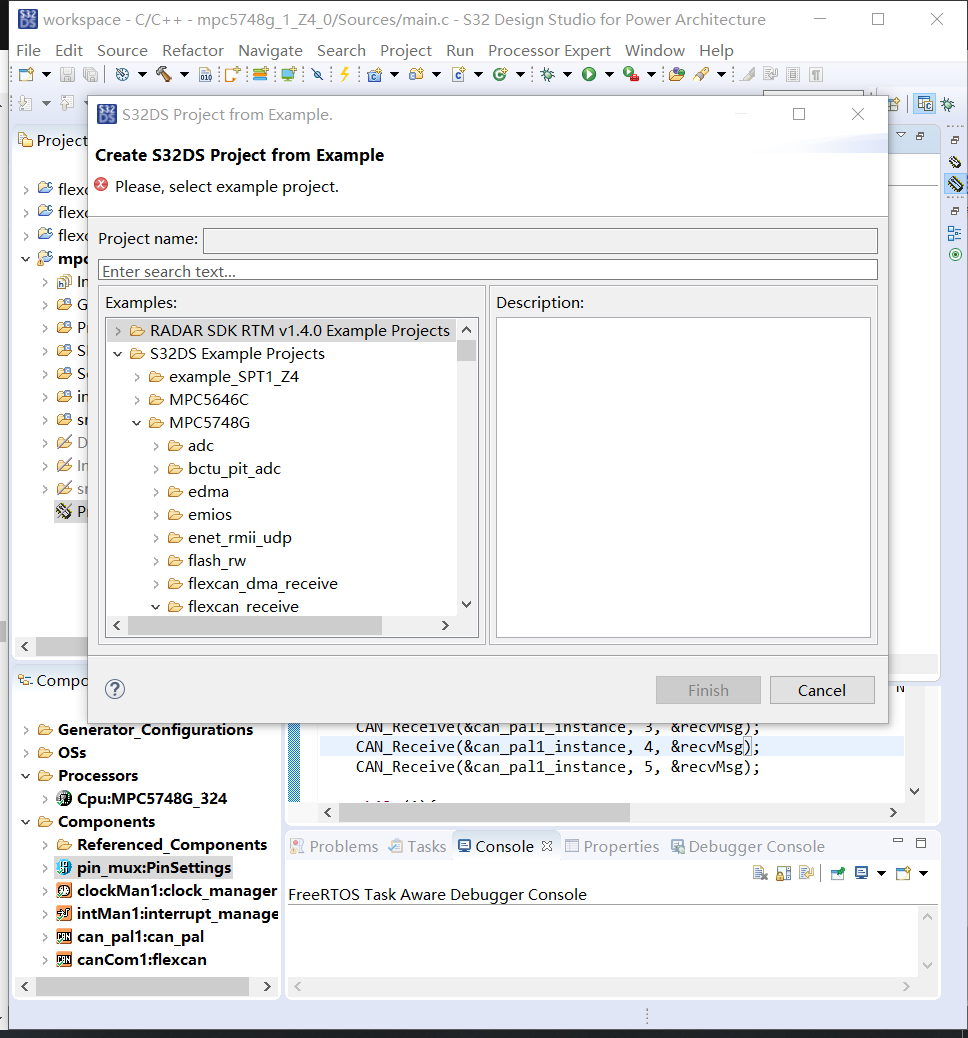Viewport: 968px width, 1038px height.
Task: Click the 'Enter search text...' field
Action: pos(488,270)
